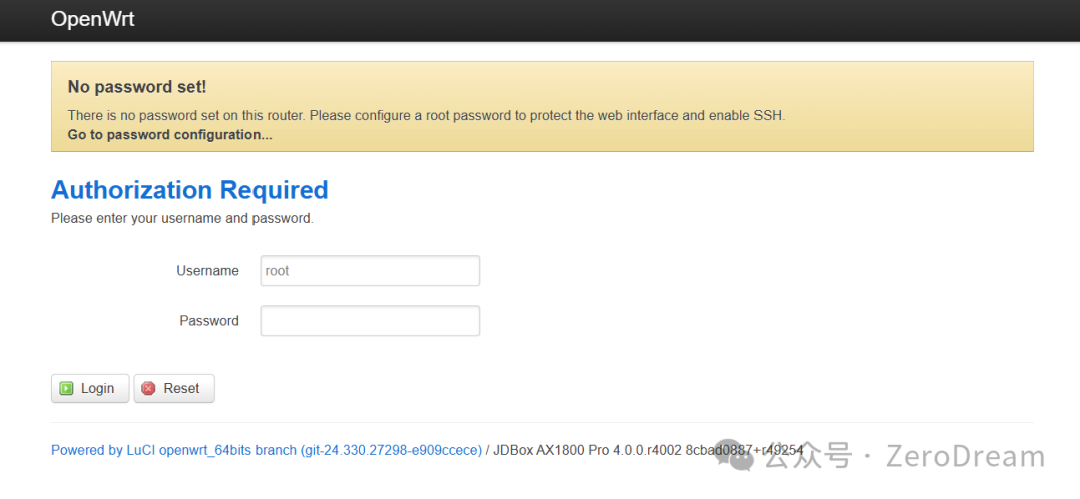This screenshot has height=499, width=1080.
Task: Click the OpenWrt brand title in header
Action: click(x=92, y=19)
